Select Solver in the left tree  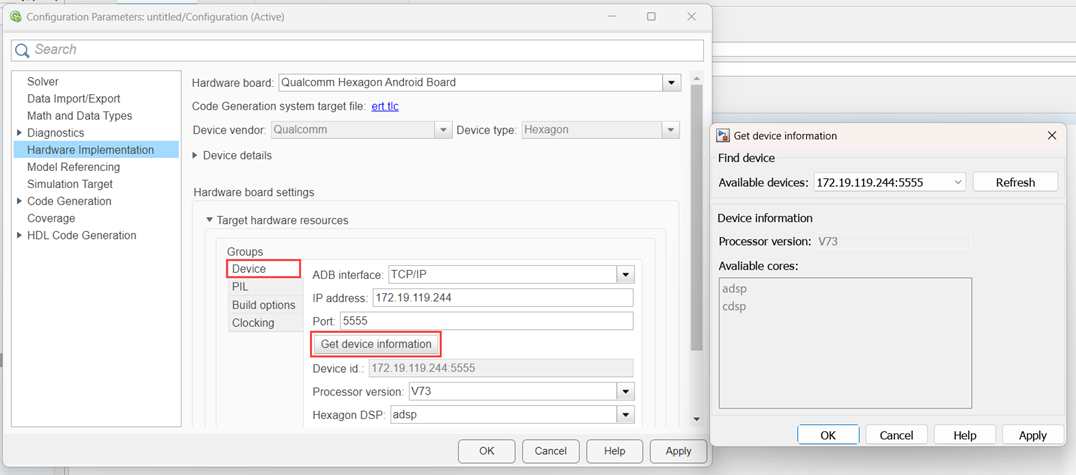(x=43, y=82)
